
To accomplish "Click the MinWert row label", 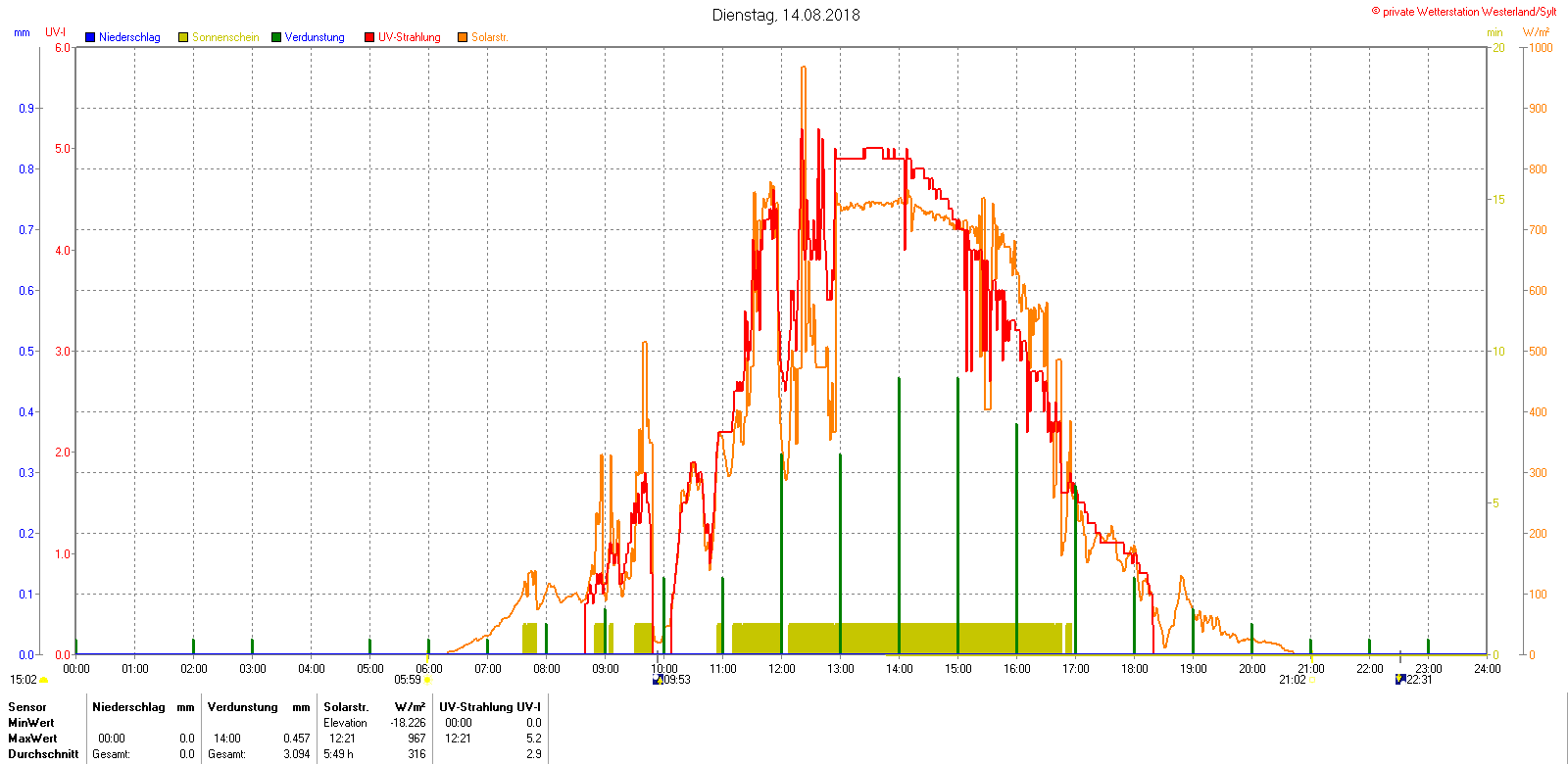I will point(31,723).
